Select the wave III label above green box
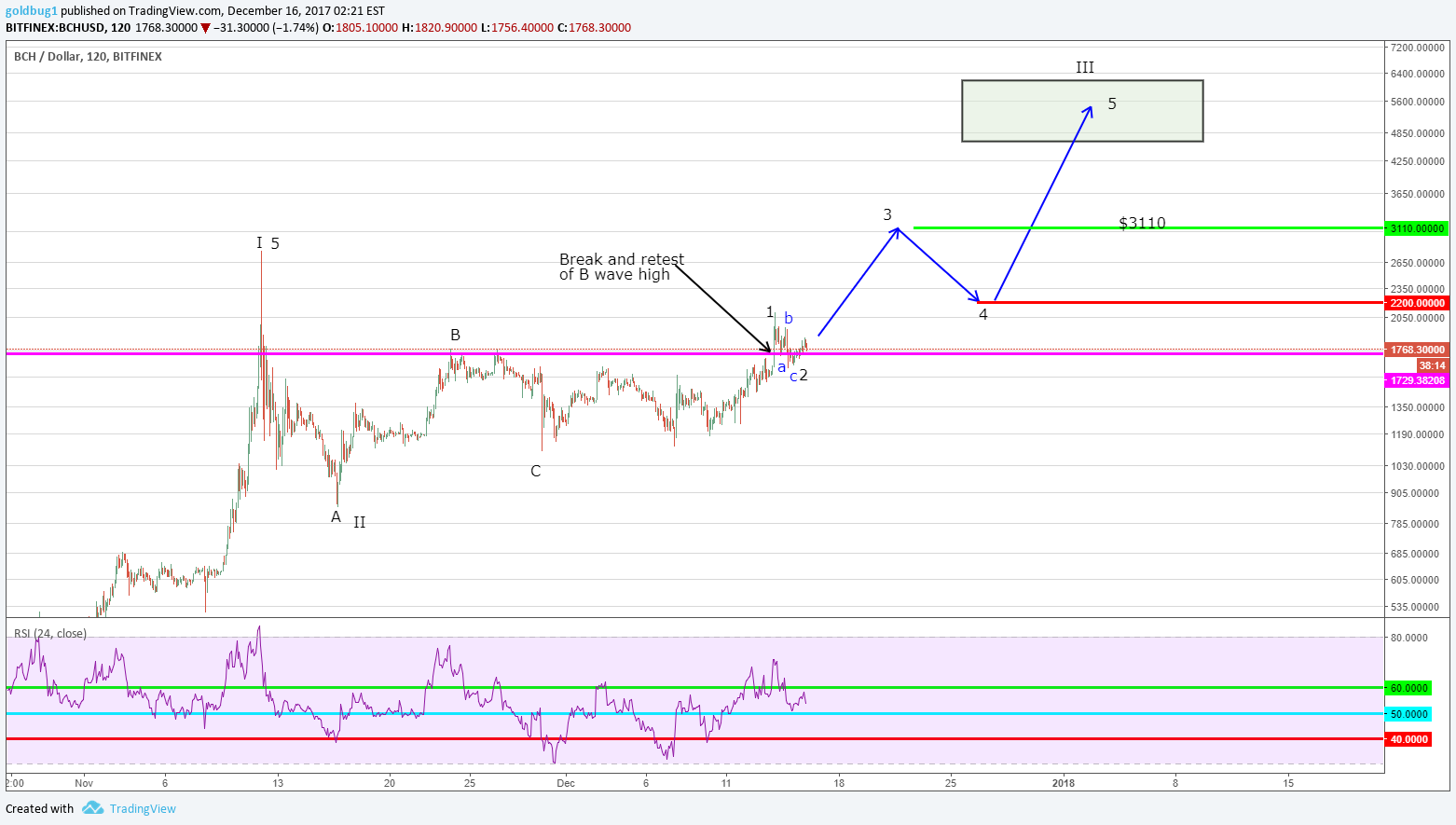The image size is (1456, 825). pyautogui.click(x=1085, y=67)
